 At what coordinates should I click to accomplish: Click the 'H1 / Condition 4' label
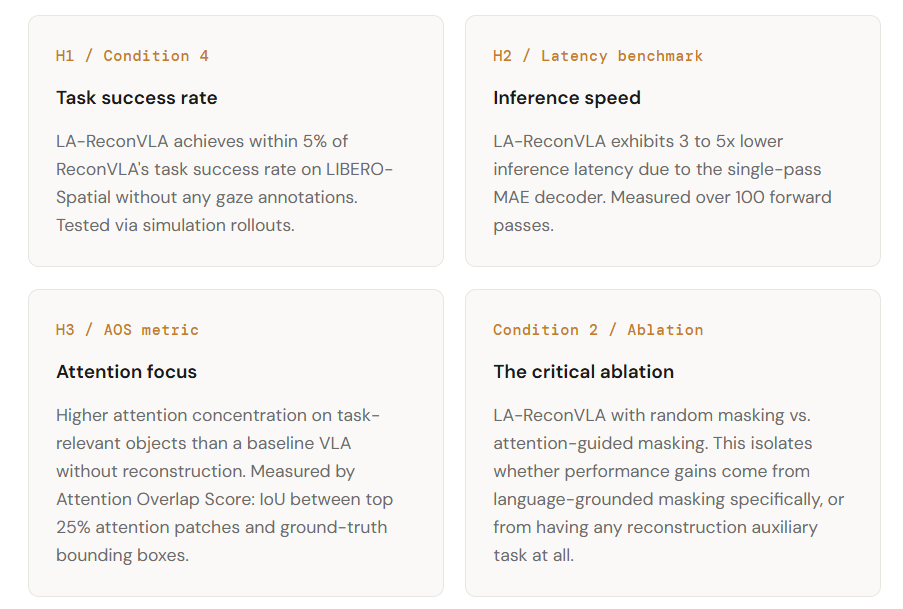click(x=132, y=56)
